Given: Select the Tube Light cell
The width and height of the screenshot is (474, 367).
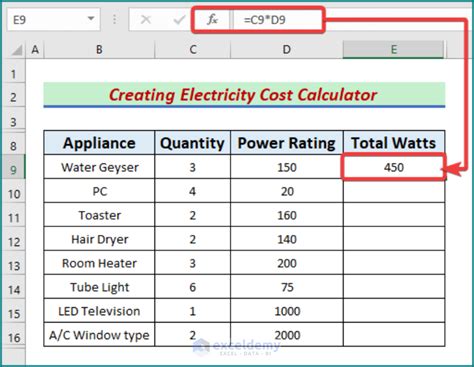Looking at the screenshot, I should [99, 287].
